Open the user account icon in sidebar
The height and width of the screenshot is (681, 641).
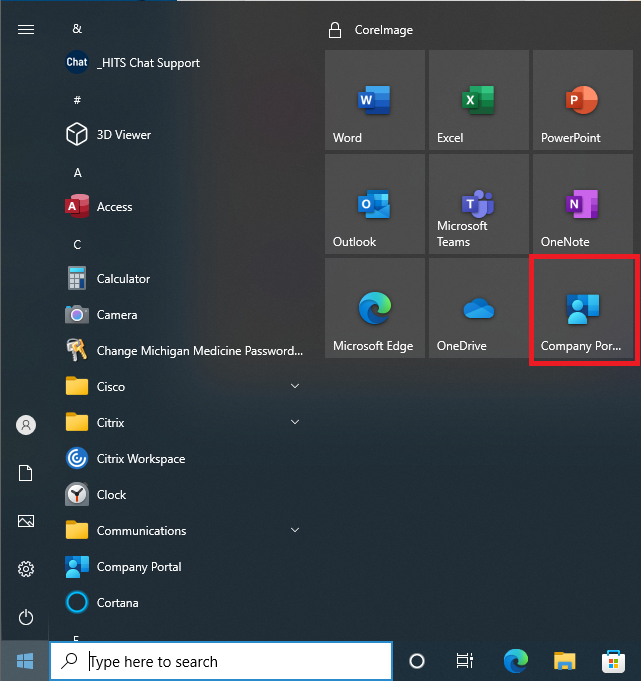[26, 425]
